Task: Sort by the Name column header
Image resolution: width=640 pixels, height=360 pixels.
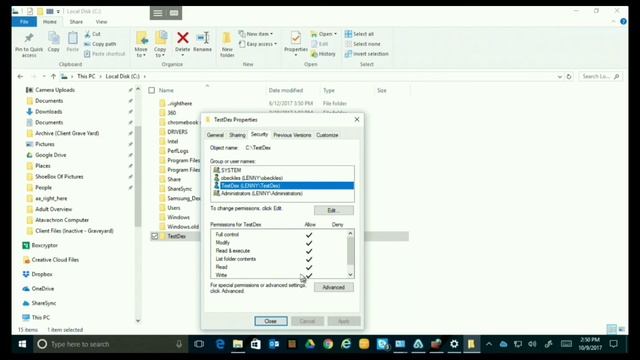Action: pyautogui.click(x=166, y=90)
